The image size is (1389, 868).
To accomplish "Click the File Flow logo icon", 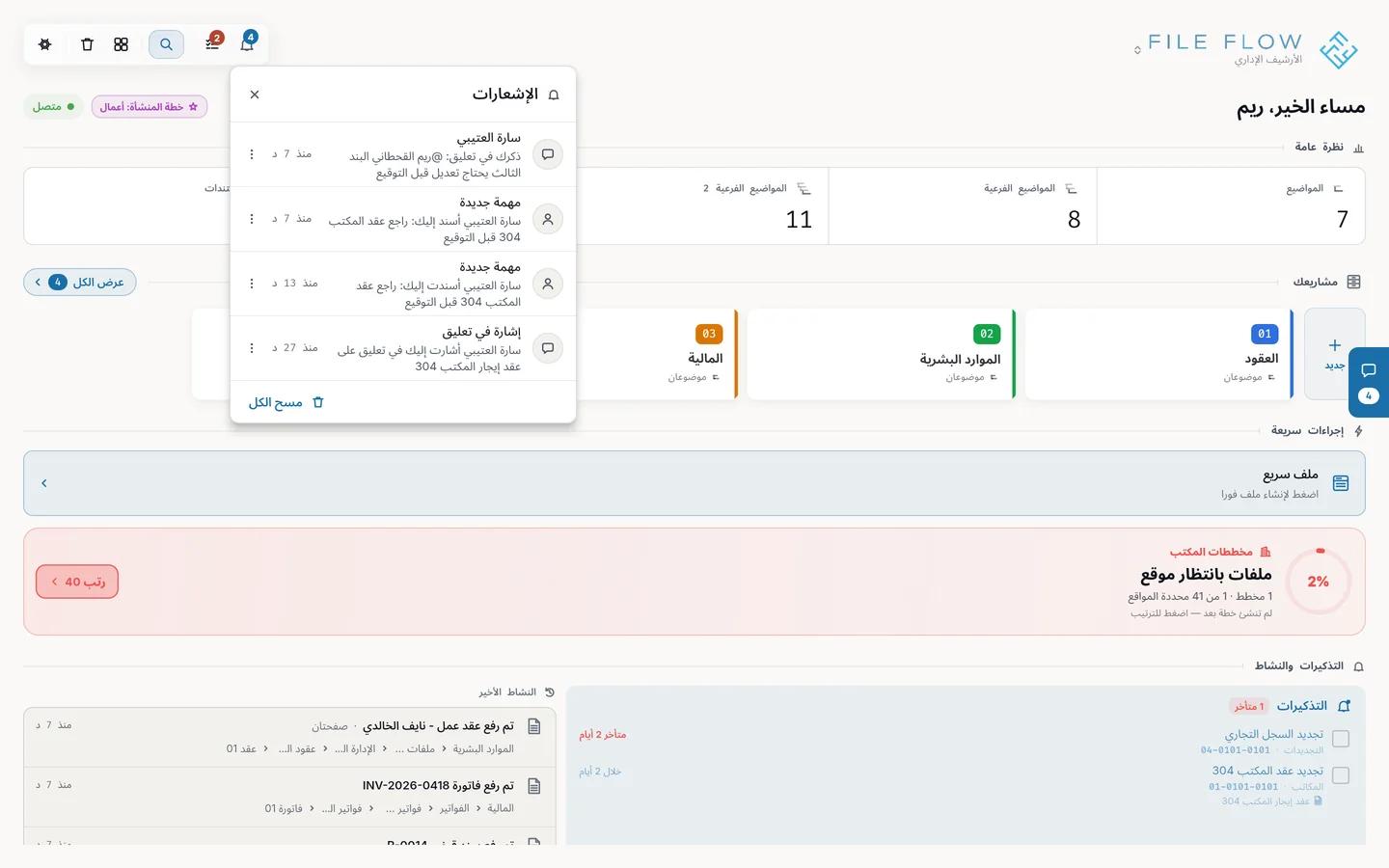I will [x=1339, y=50].
